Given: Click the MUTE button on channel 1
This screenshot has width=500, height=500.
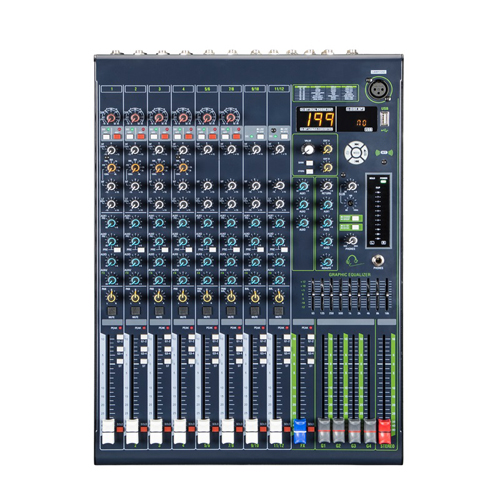Looking at the screenshot, I should pos(111,311).
